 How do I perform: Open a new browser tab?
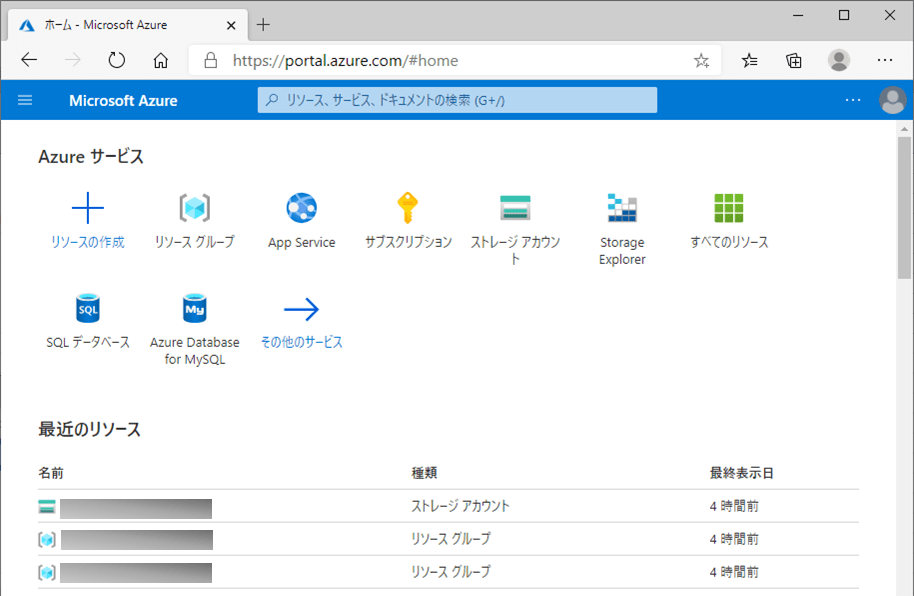pos(263,24)
